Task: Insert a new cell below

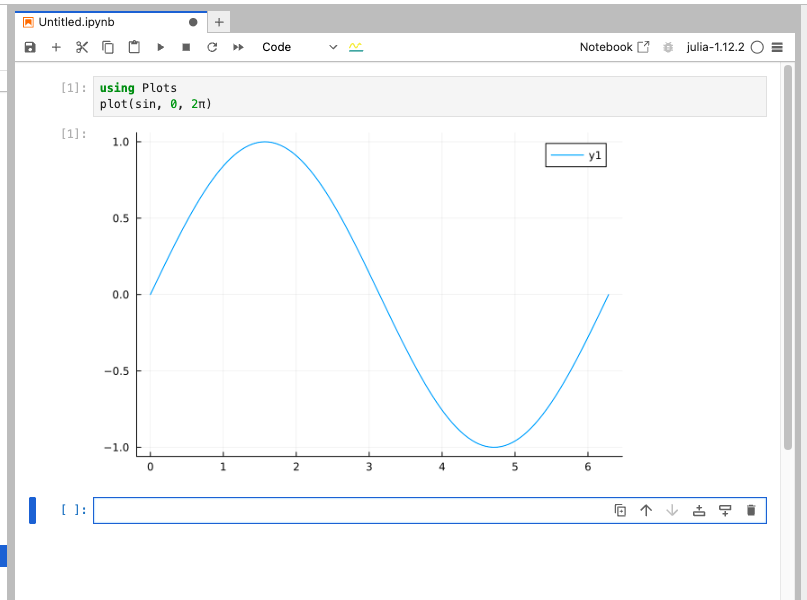Action: [724, 510]
